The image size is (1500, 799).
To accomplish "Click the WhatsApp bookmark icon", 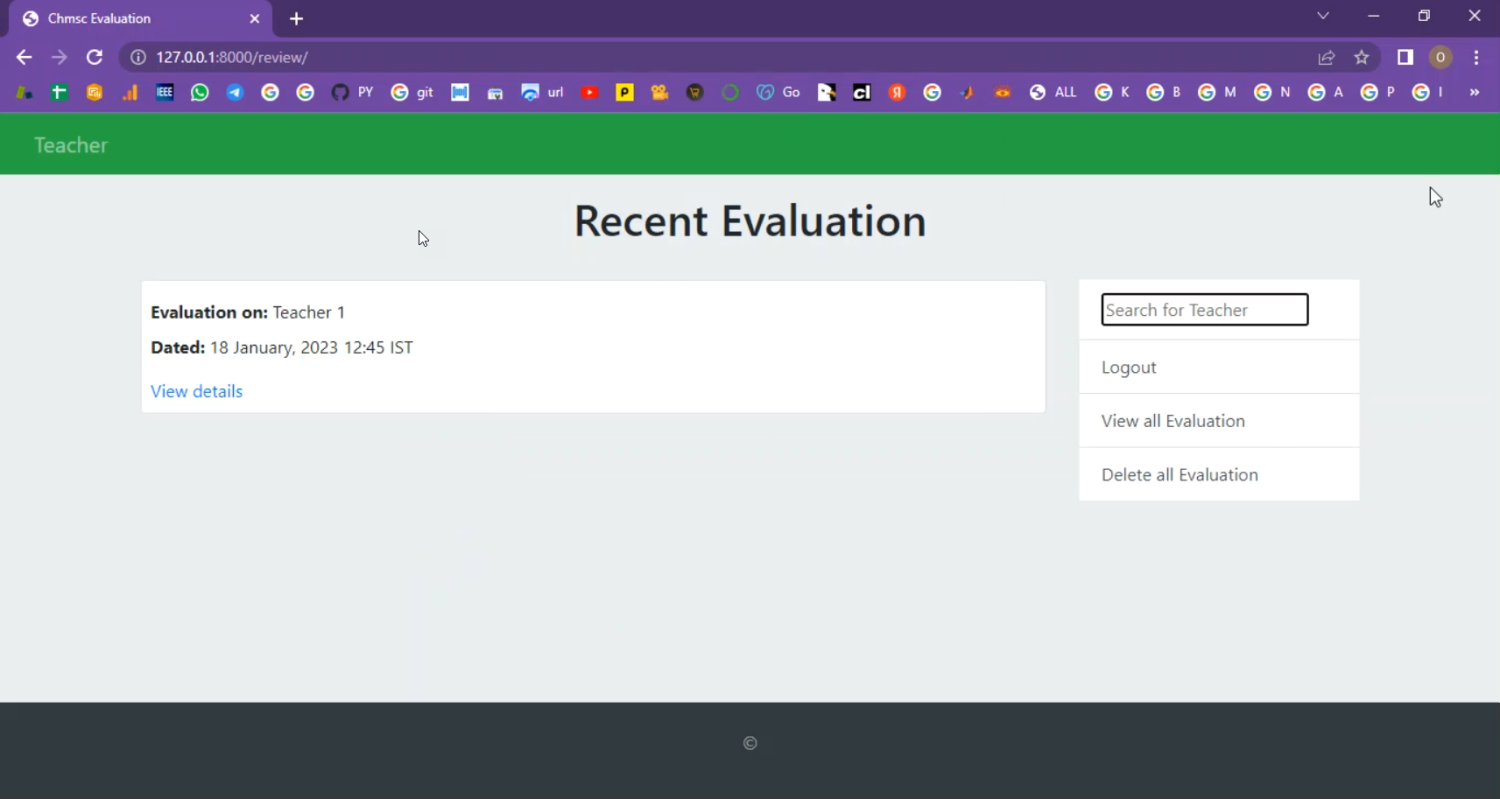I will [200, 92].
